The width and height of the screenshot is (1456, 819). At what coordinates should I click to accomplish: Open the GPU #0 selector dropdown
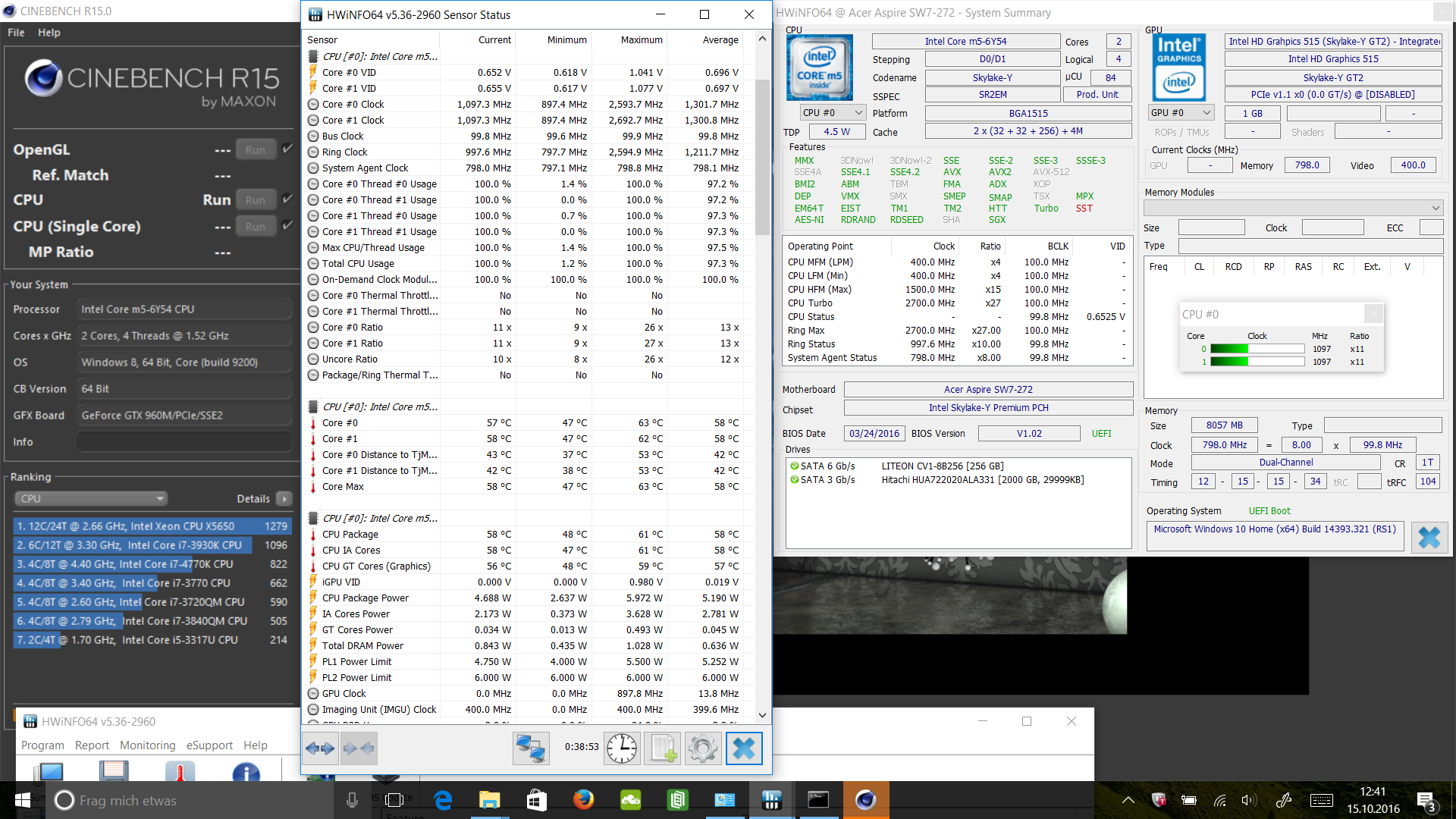click(1181, 112)
